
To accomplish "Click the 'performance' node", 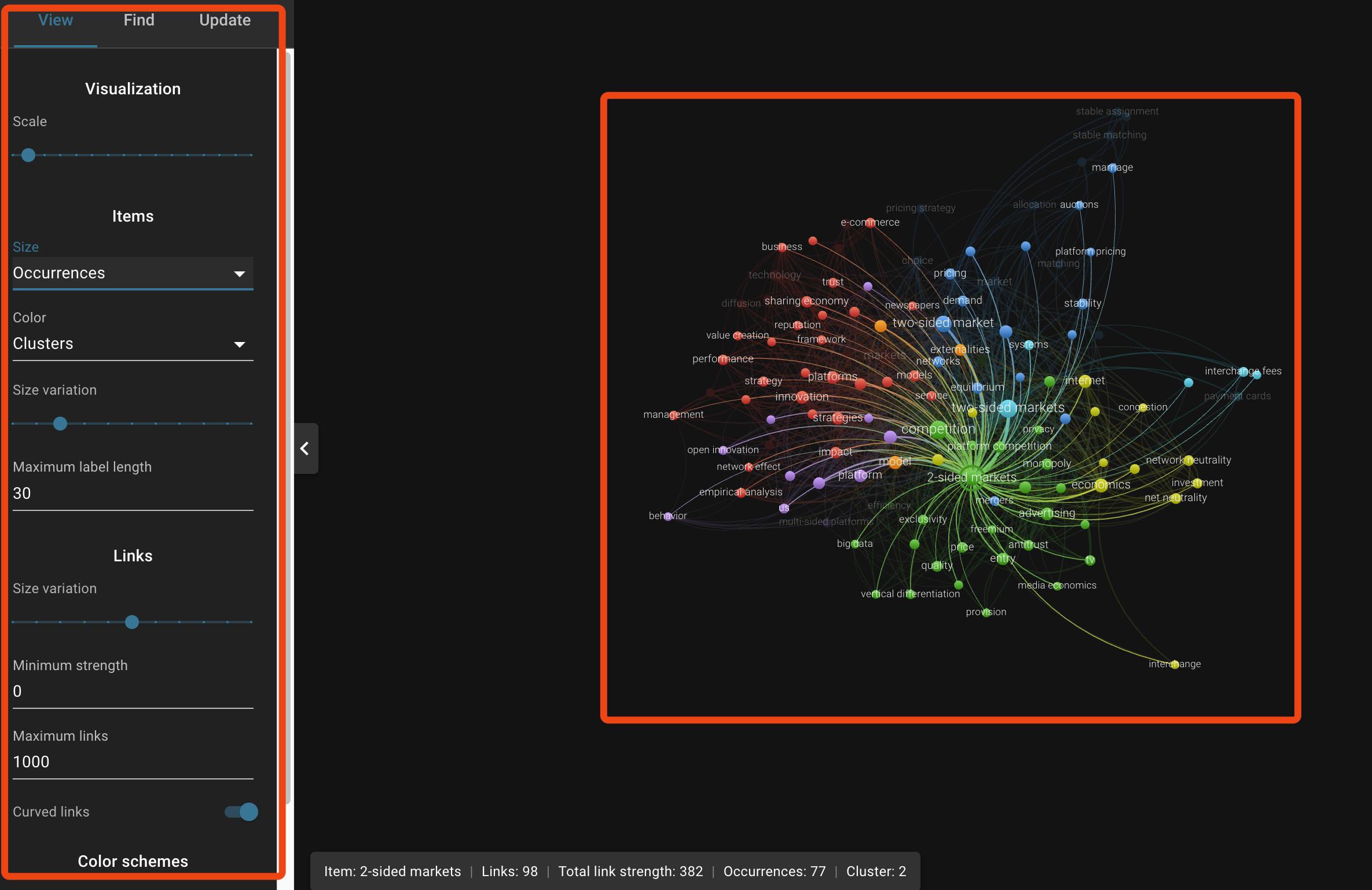I will coord(723,359).
